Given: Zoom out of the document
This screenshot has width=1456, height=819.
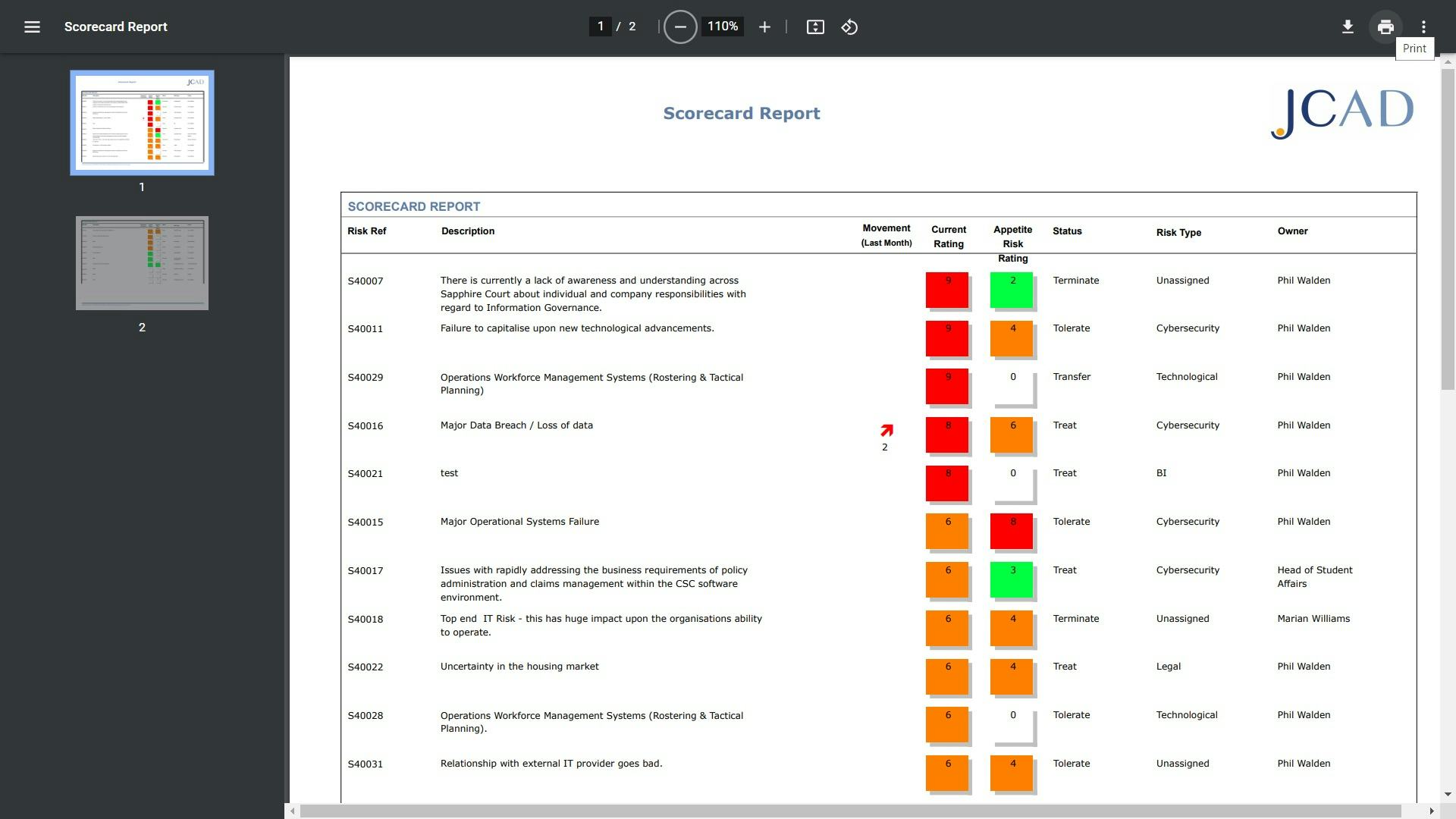Looking at the screenshot, I should [x=680, y=27].
